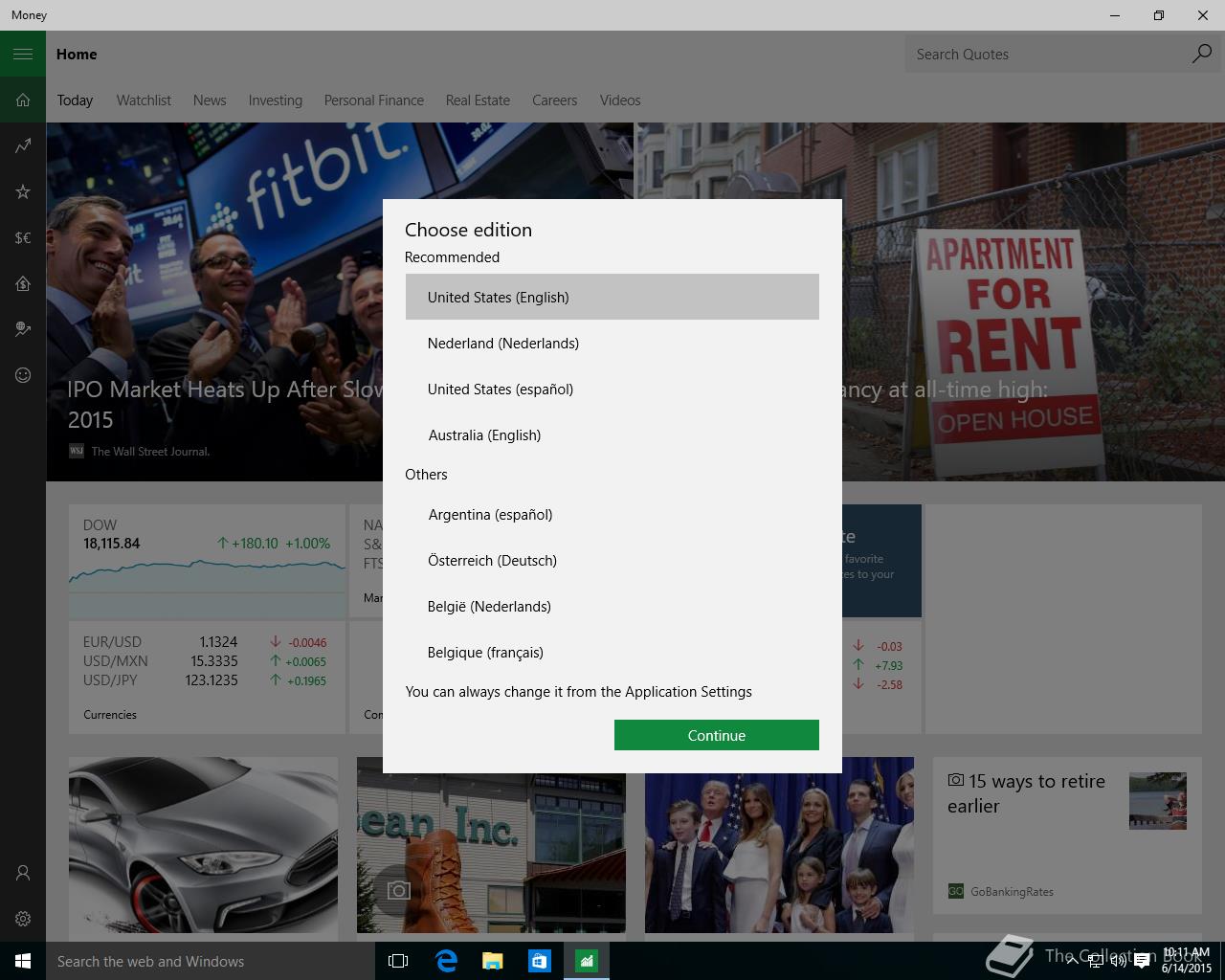
Task: Open File Explorer from taskbar
Action: (x=492, y=961)
